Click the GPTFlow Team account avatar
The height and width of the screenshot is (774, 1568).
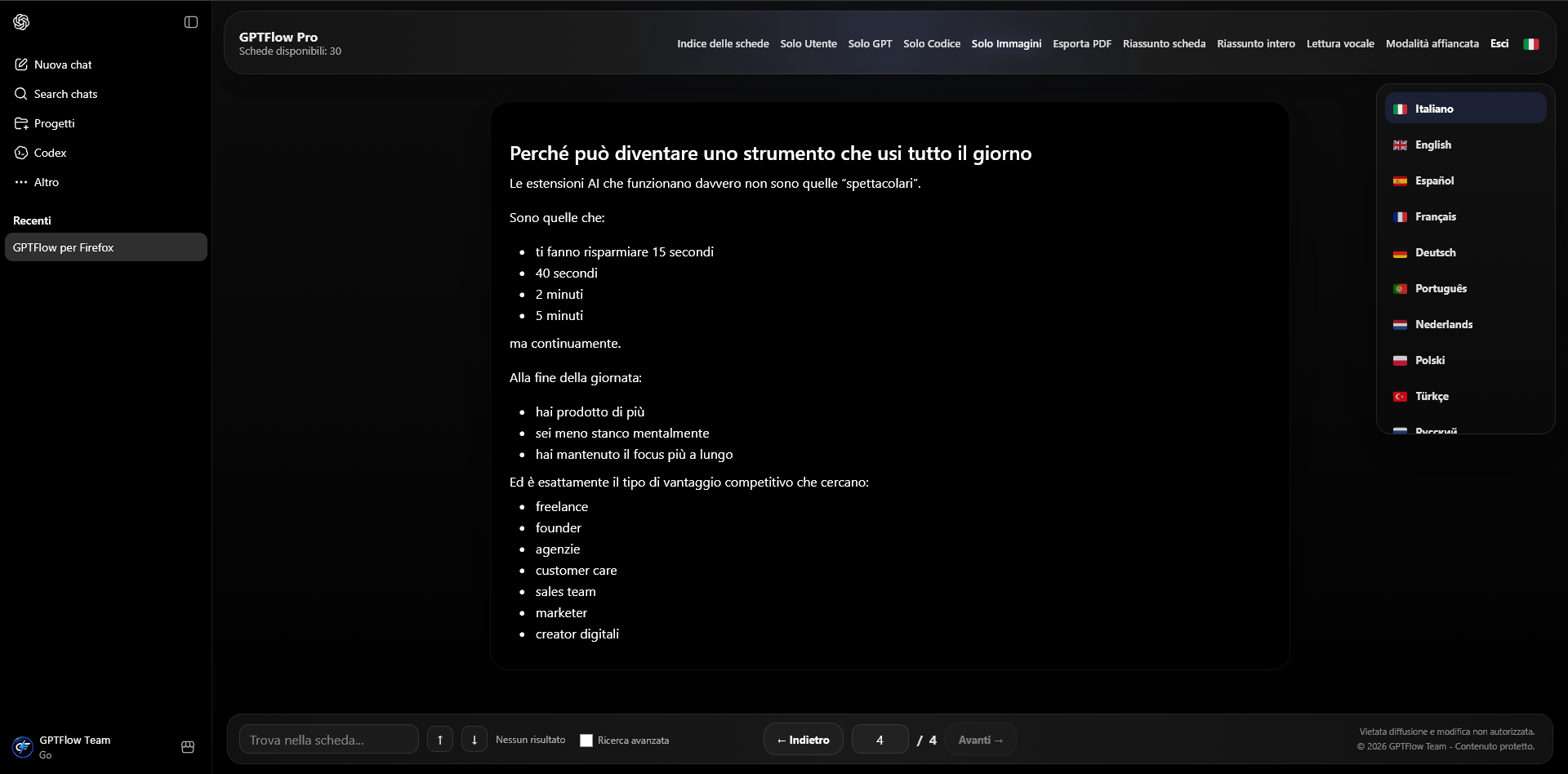click(23, 746)
